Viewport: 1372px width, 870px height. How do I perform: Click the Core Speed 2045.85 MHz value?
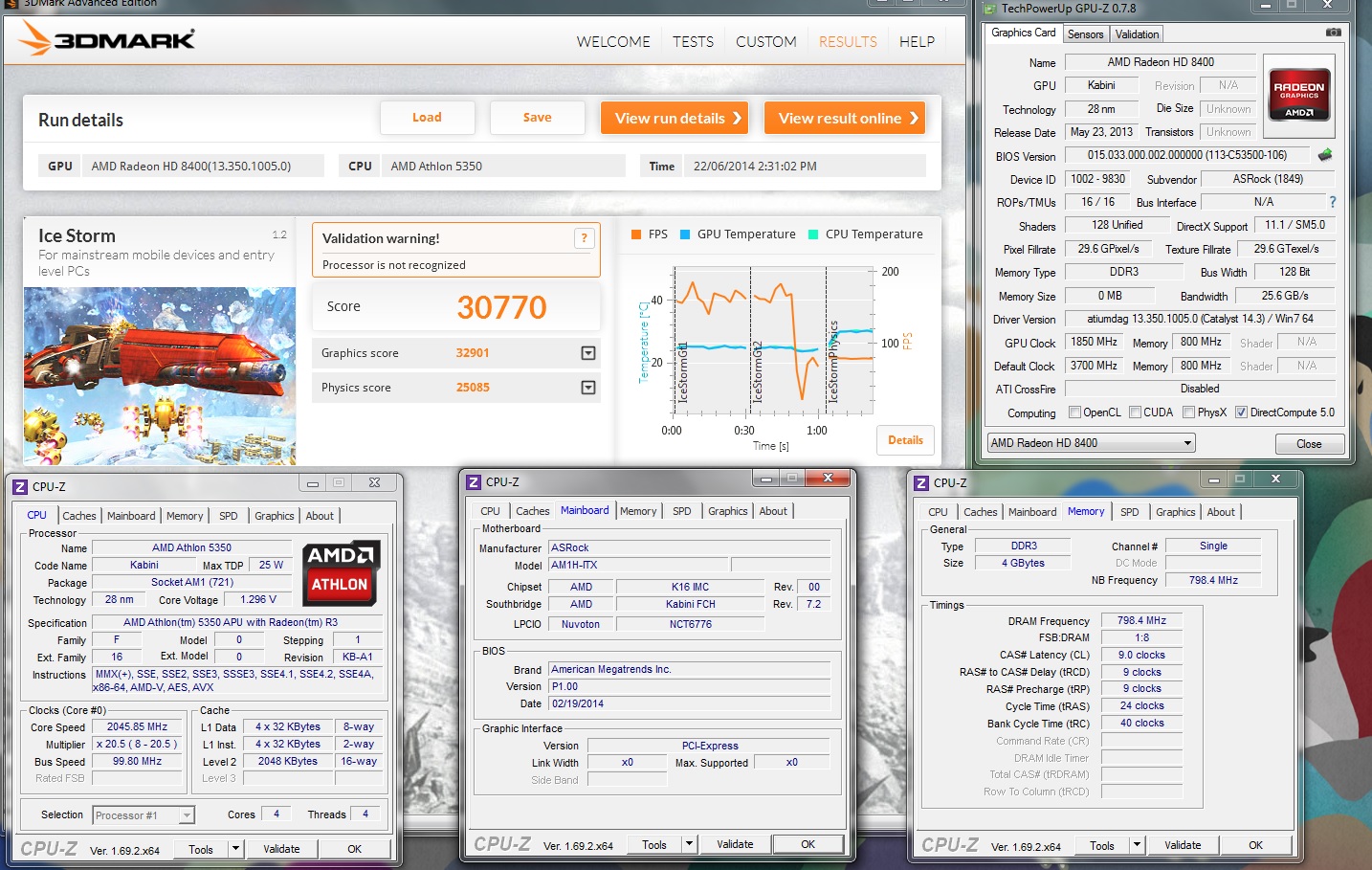pyautogui.click(x=137, y=726)
